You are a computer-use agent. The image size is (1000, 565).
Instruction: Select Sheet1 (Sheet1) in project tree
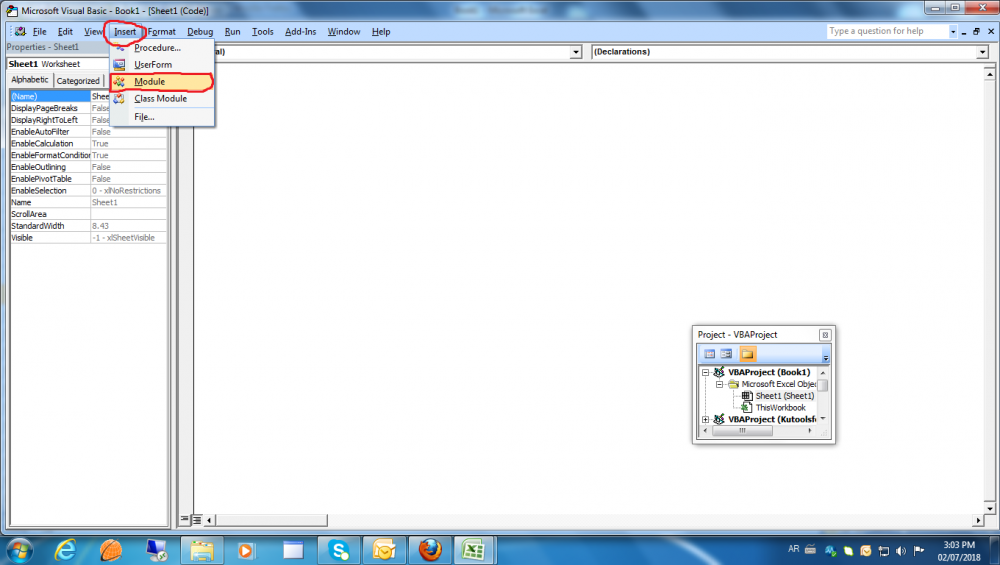[x=784, y=396]
